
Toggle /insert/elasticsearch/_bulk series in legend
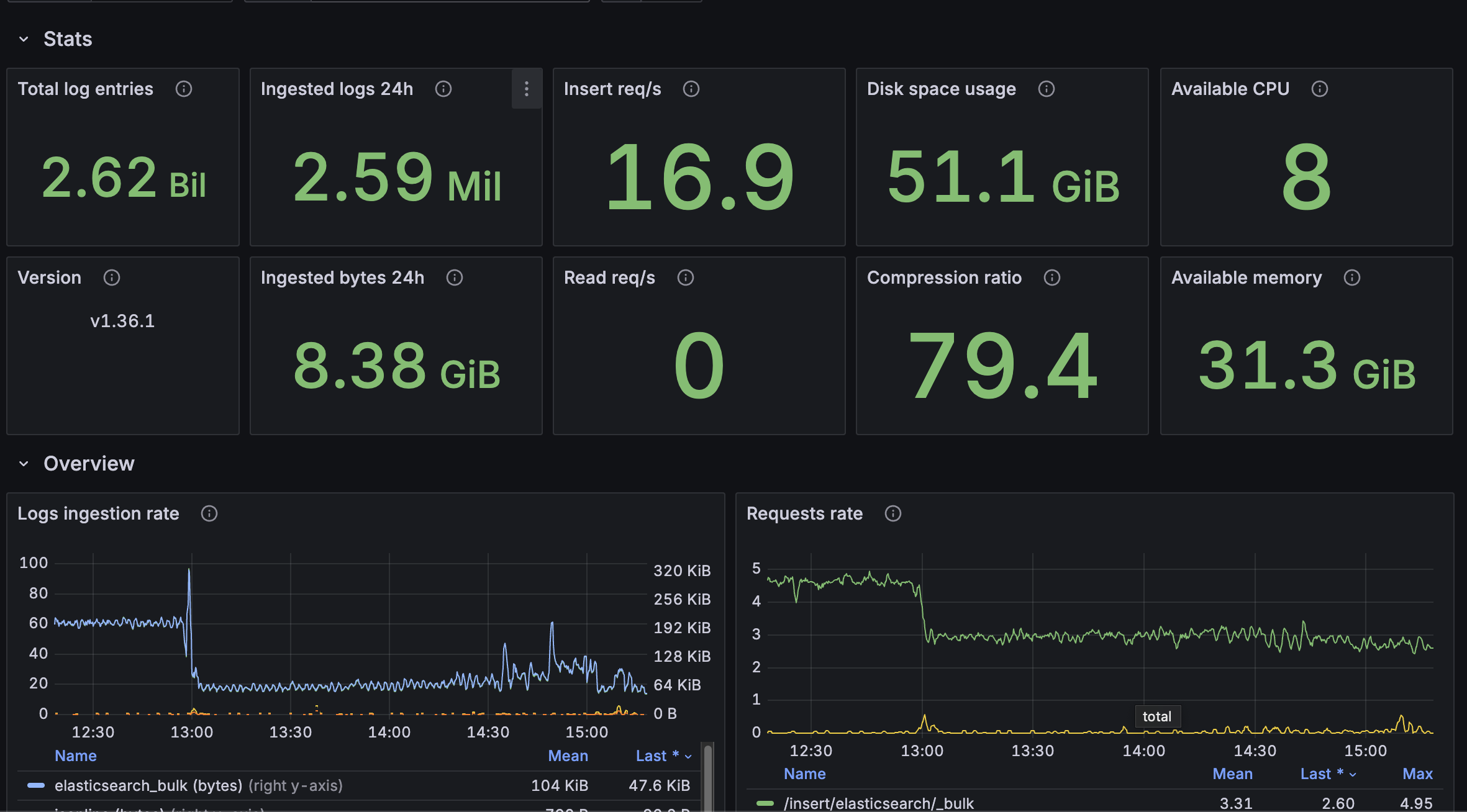[x=878, y=803]
